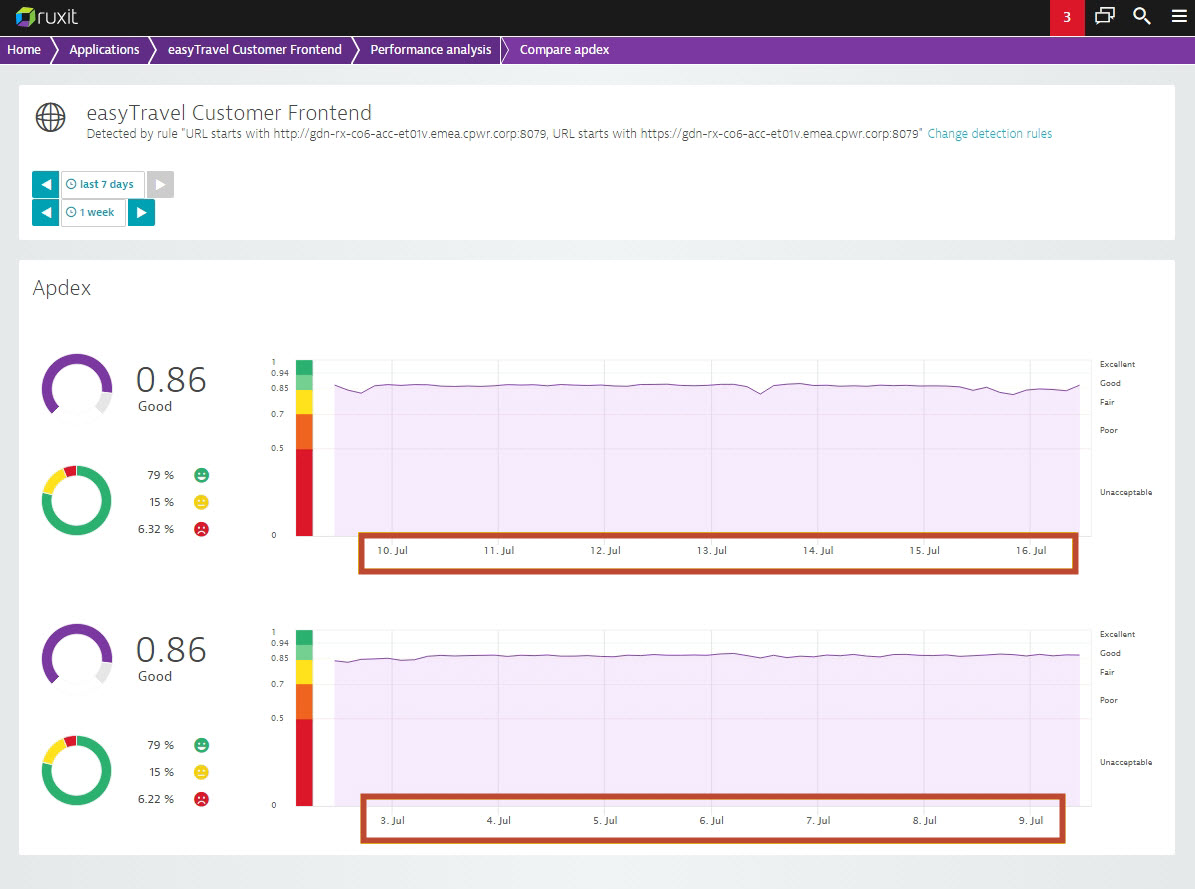
Task: Open the dashboards window icon in top bar
Action: click(1104, 16)
